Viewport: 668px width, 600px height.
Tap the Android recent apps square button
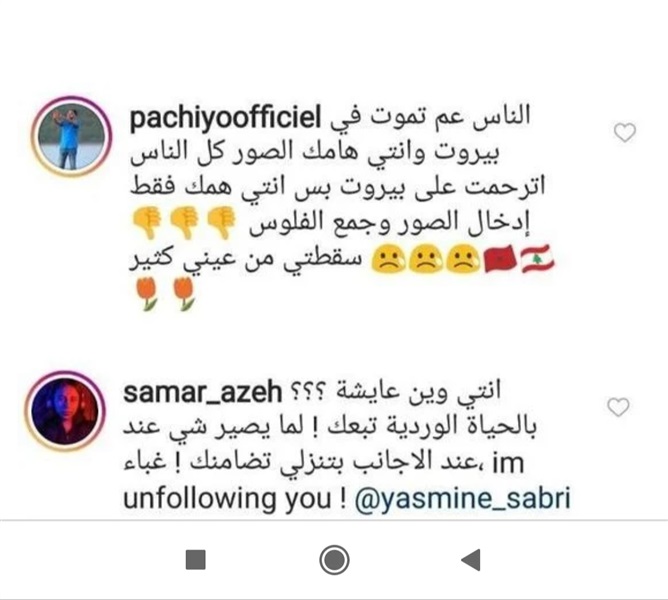[x=196, y=560]
